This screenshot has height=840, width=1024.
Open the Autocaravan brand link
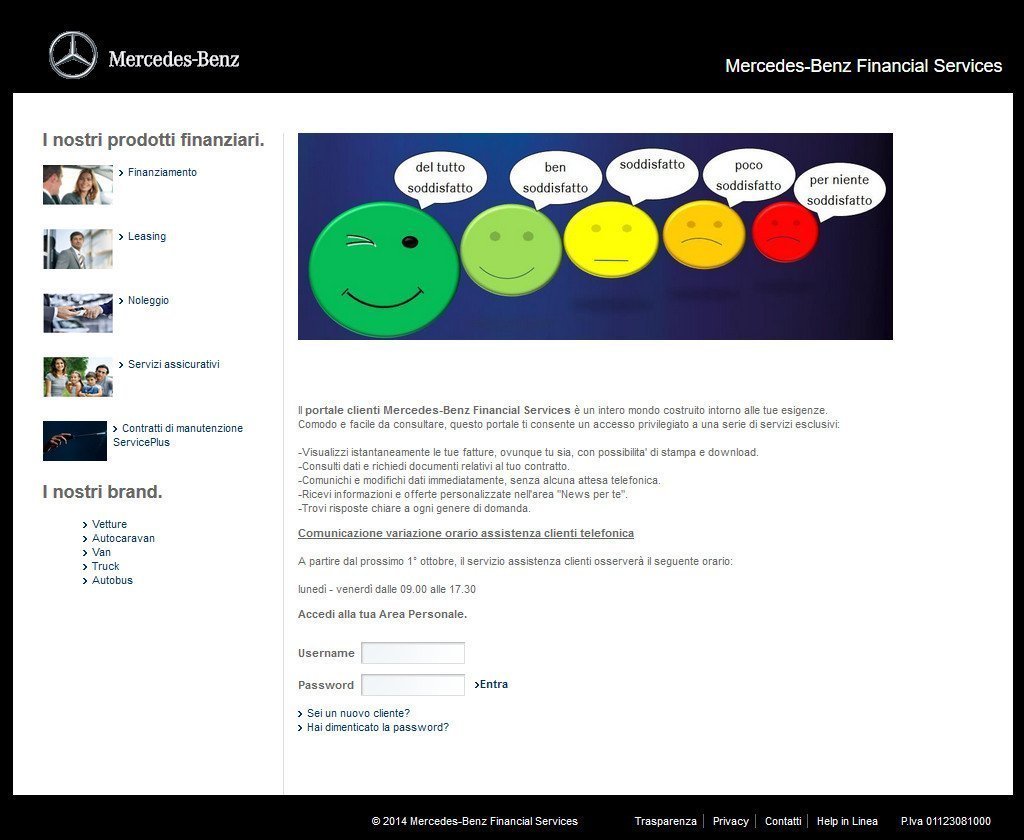tap(123, 538)
